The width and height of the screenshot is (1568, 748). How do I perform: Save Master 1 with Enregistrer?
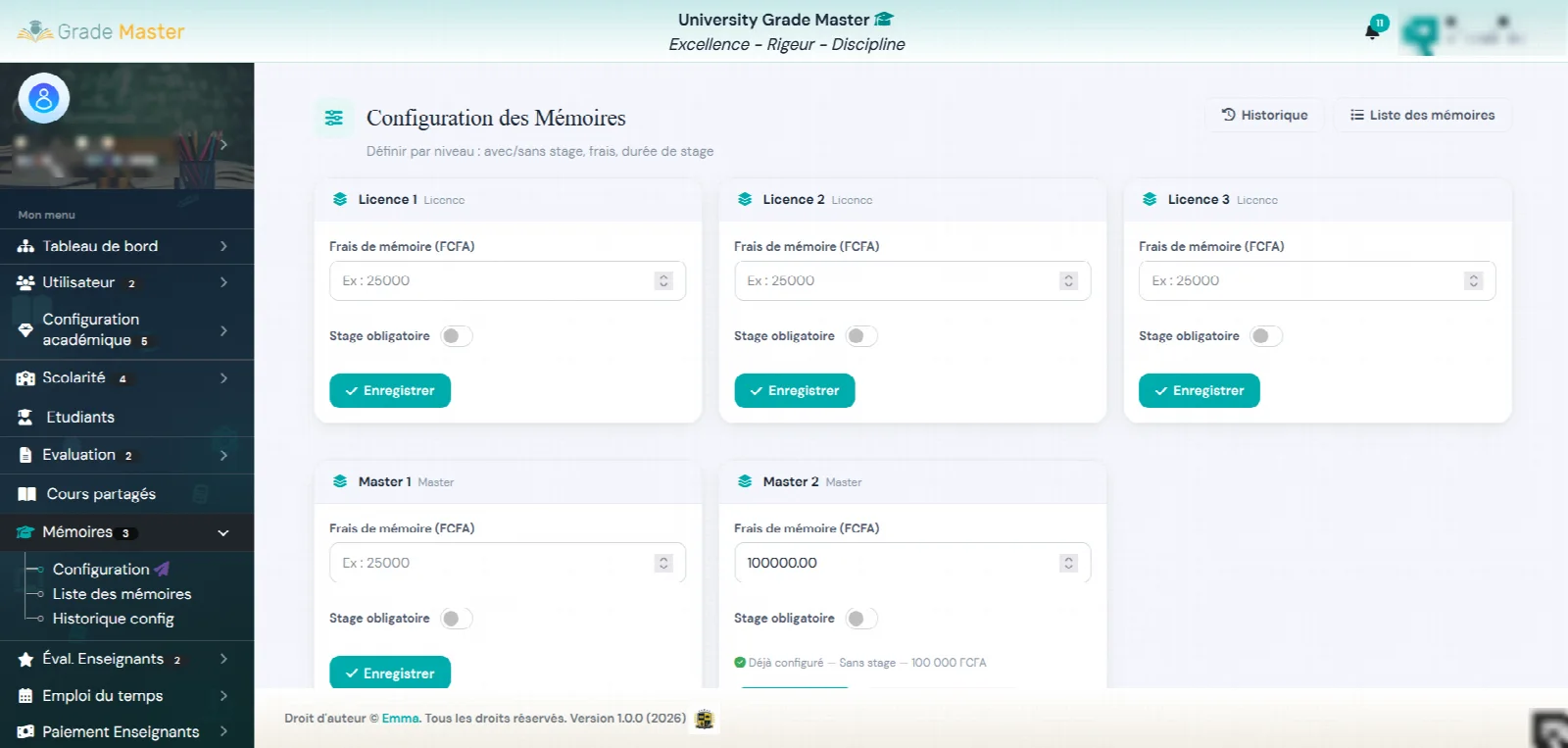(390, 673)
